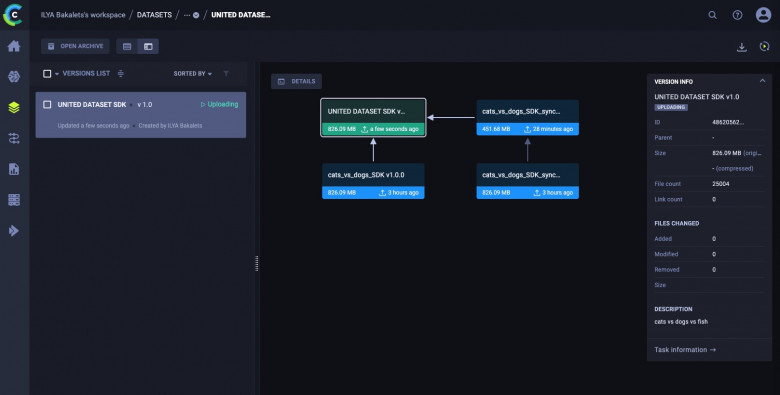Viewport: 780px width, 395px height.
Task: Click upload icon on 28 minutes ago node
Action: [x=527, y=129]
